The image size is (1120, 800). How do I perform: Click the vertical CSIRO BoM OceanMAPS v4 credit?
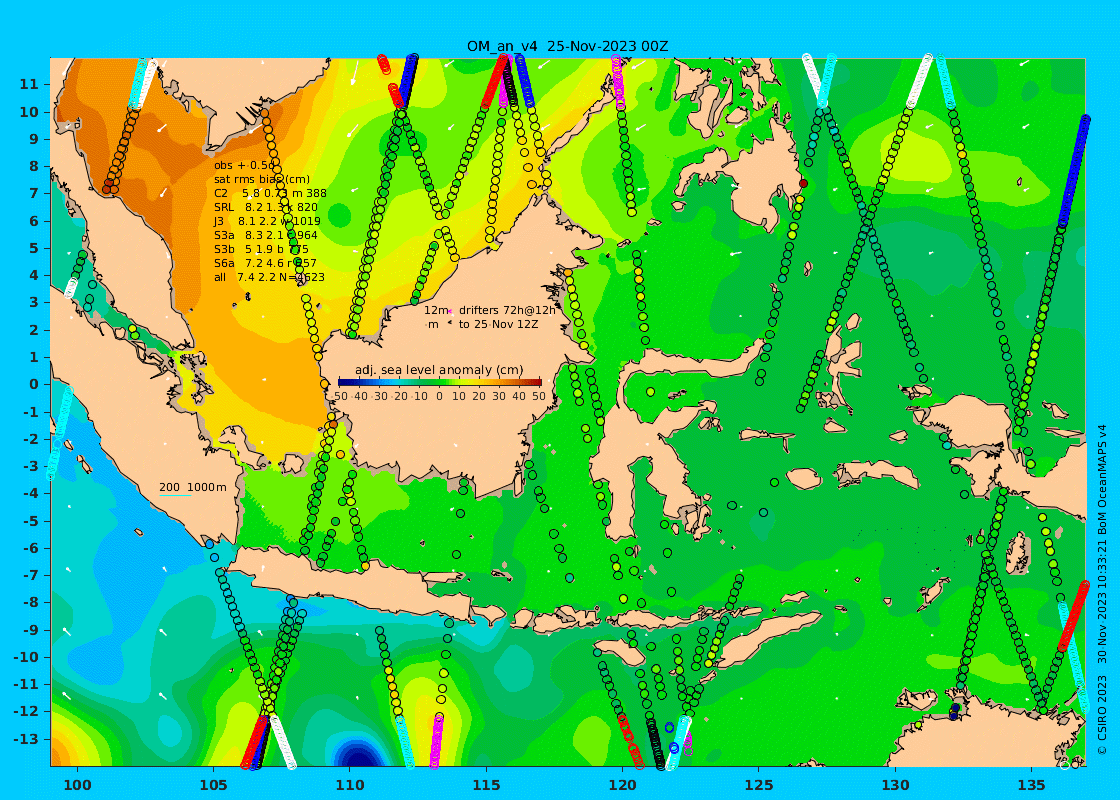coord(1102,589)
